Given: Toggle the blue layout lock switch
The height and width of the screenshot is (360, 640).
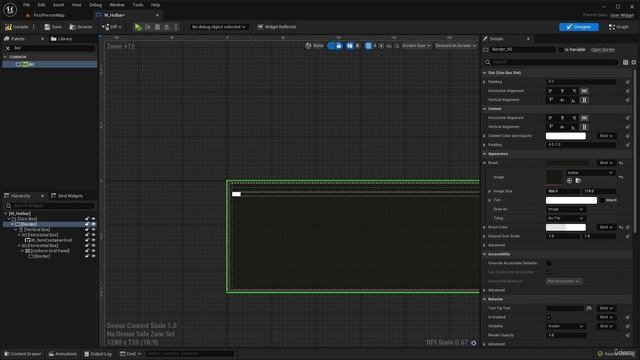Looking at the screenshot, I should (x=335, y=46).
